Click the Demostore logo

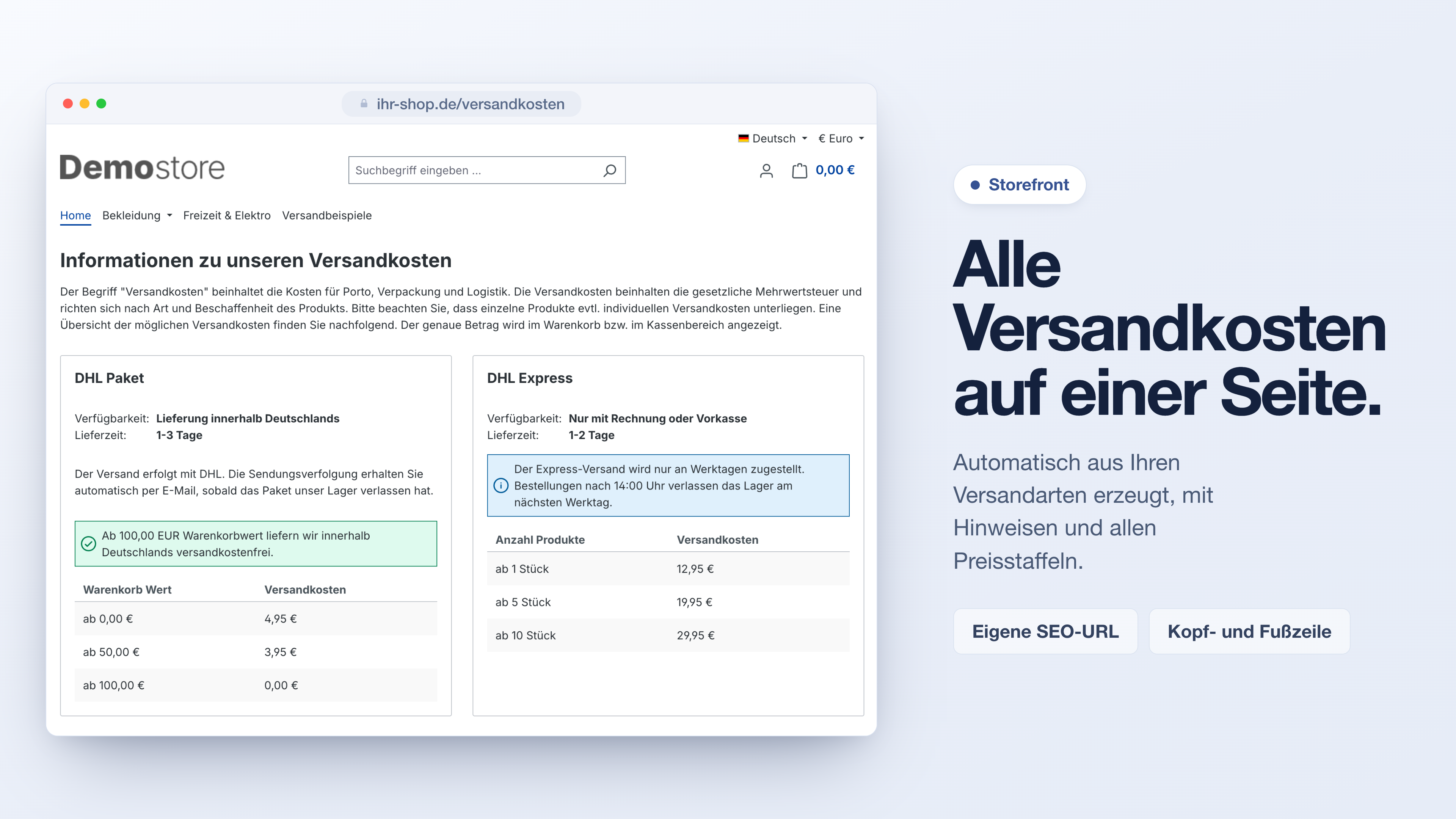(142, 167)
